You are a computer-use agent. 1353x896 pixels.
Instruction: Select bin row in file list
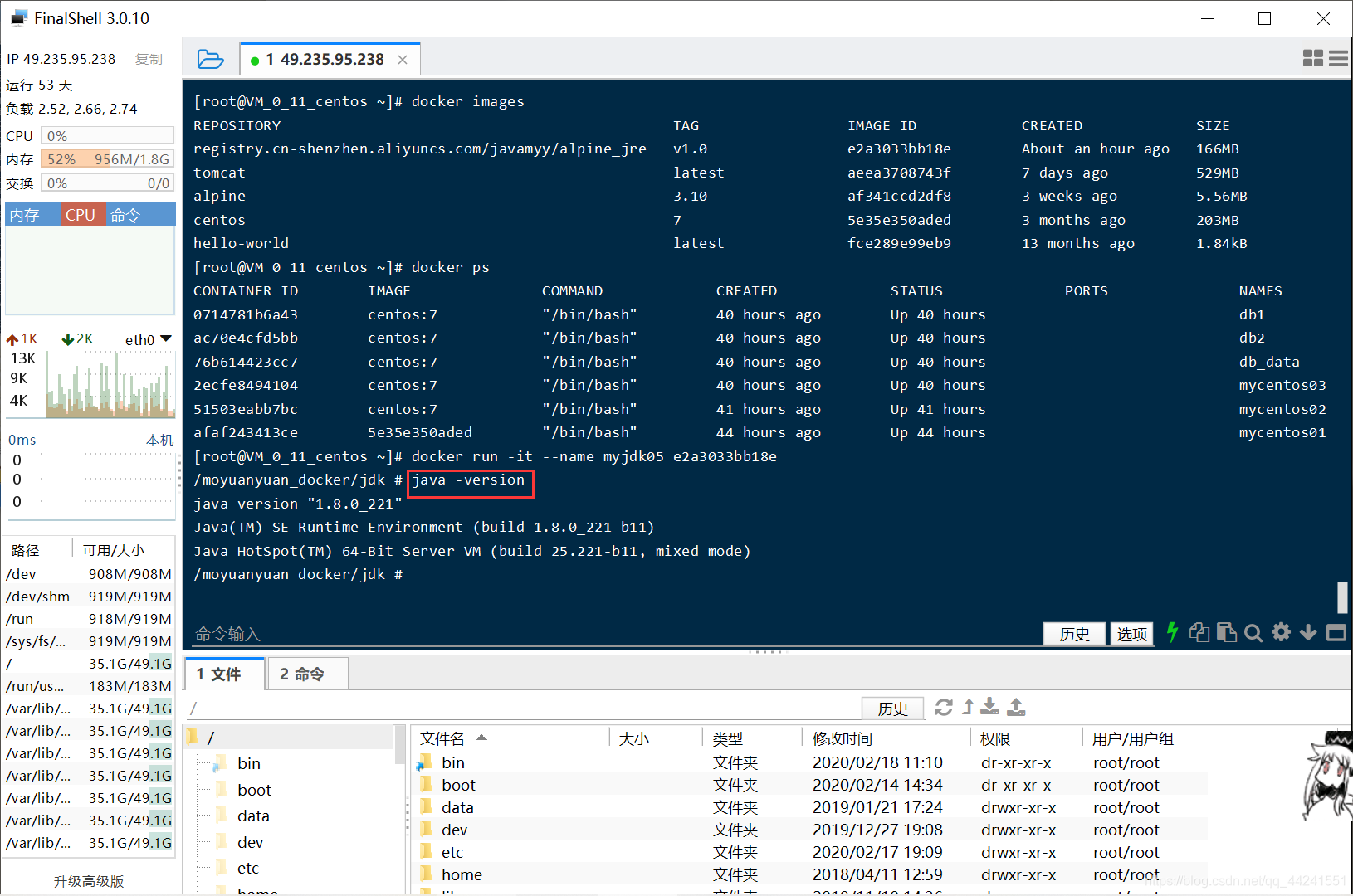coord(810,762)
